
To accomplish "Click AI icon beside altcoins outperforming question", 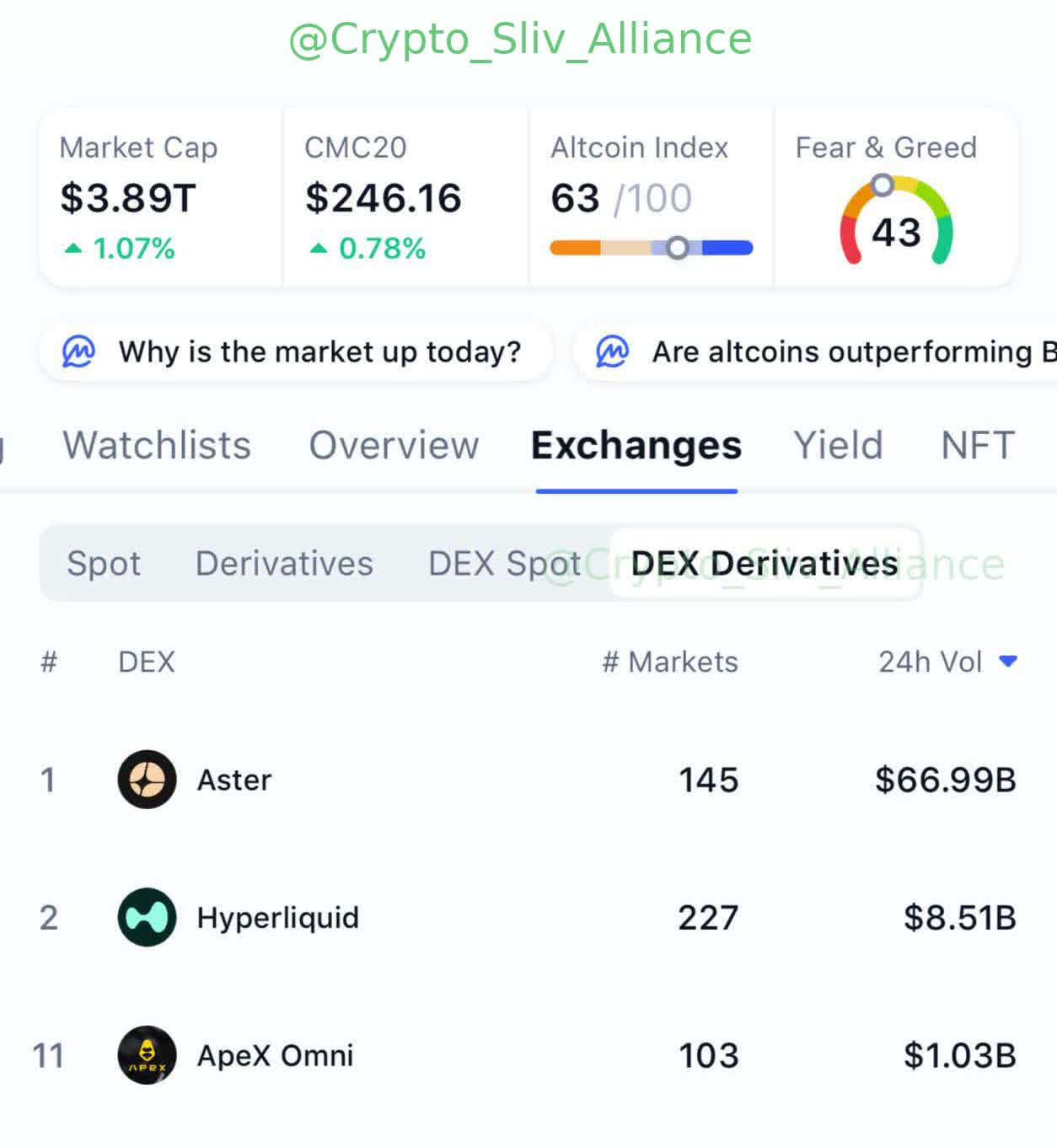I will 613,351.
